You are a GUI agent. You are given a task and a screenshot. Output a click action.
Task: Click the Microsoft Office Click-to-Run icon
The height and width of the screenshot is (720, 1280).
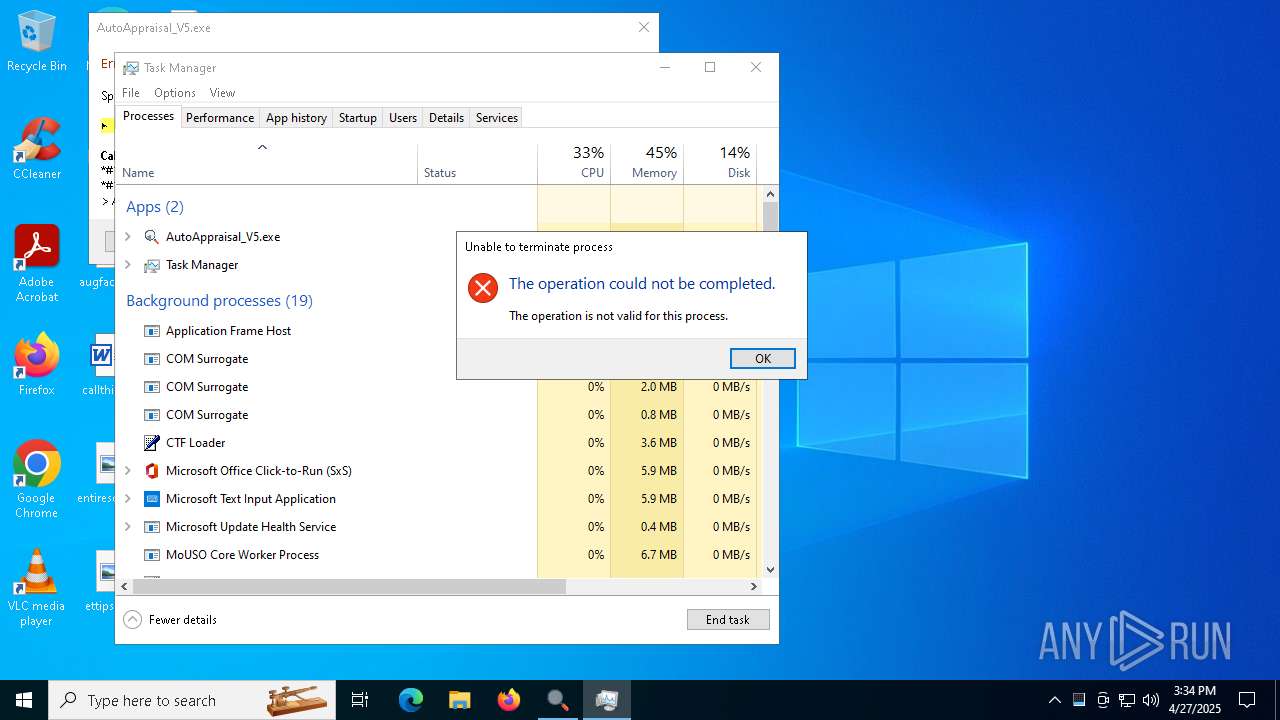pos(152,471)
